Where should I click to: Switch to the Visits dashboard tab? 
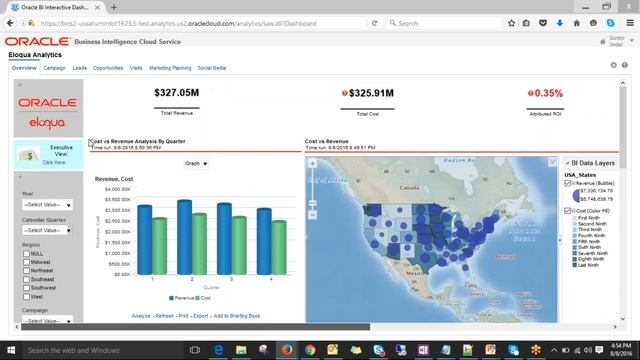[136, 68]
